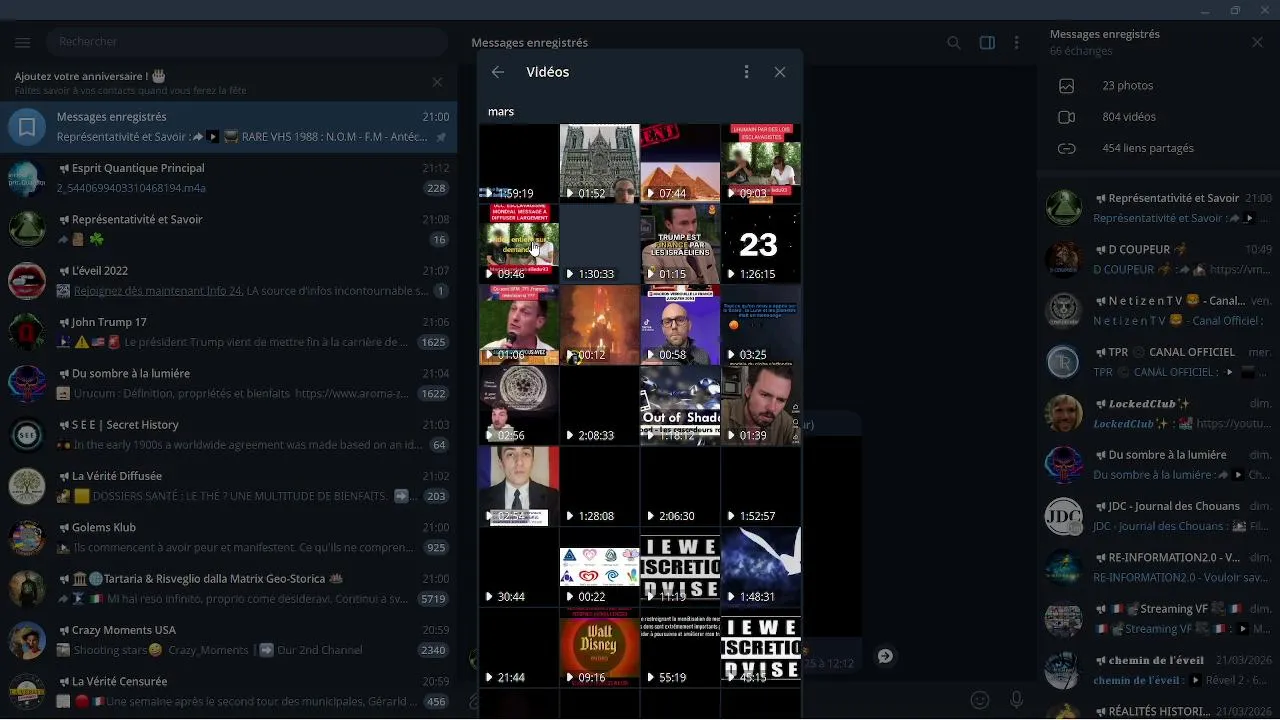Dismiss the birthday suggestion banner
This screenshot has height=720, width=1280.
point(437,82)
